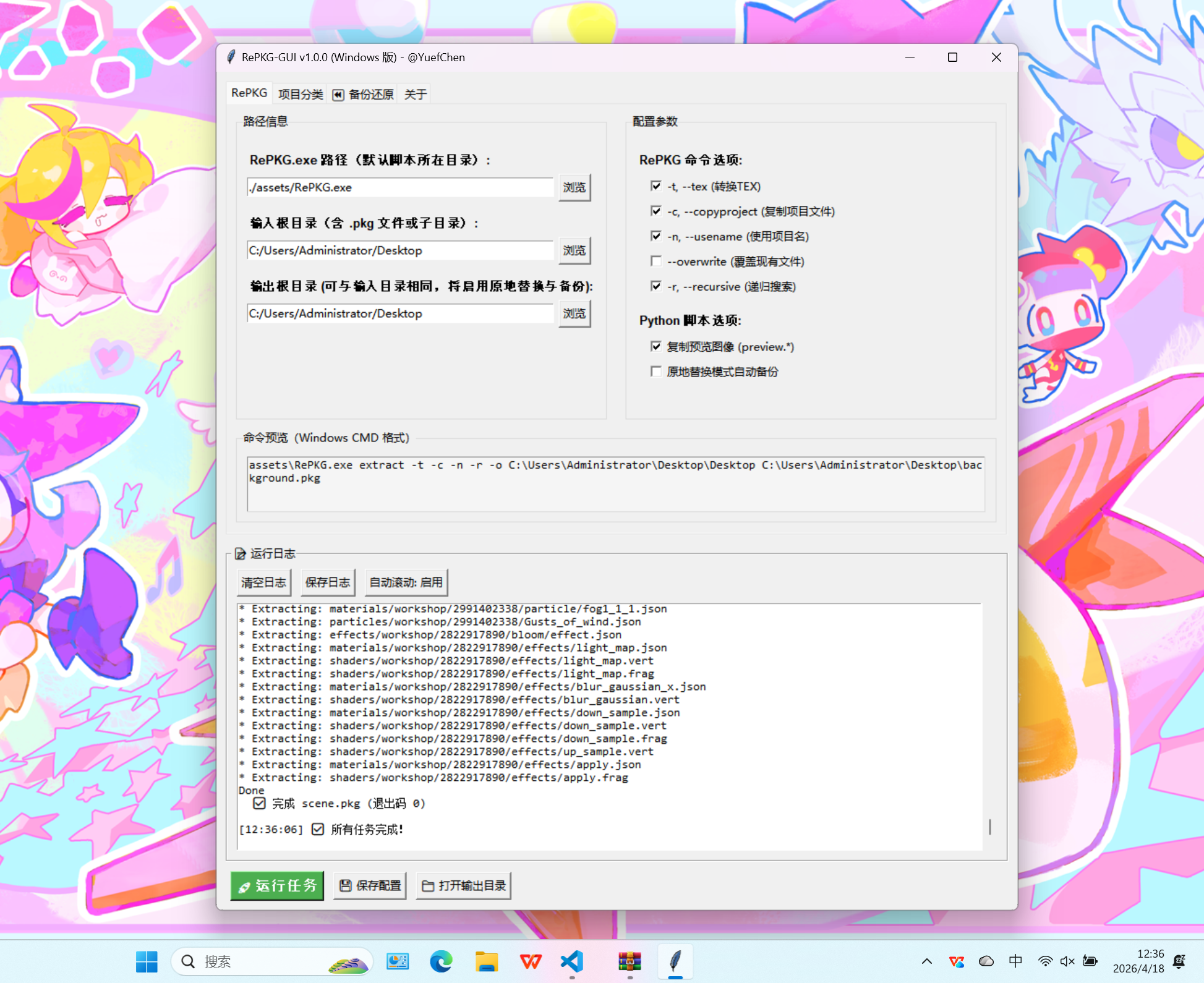The height and width of the screenshot is (983, 1204).
Task: Open Visual Studio Code from taskbar
Action: (x=572, y=961)
